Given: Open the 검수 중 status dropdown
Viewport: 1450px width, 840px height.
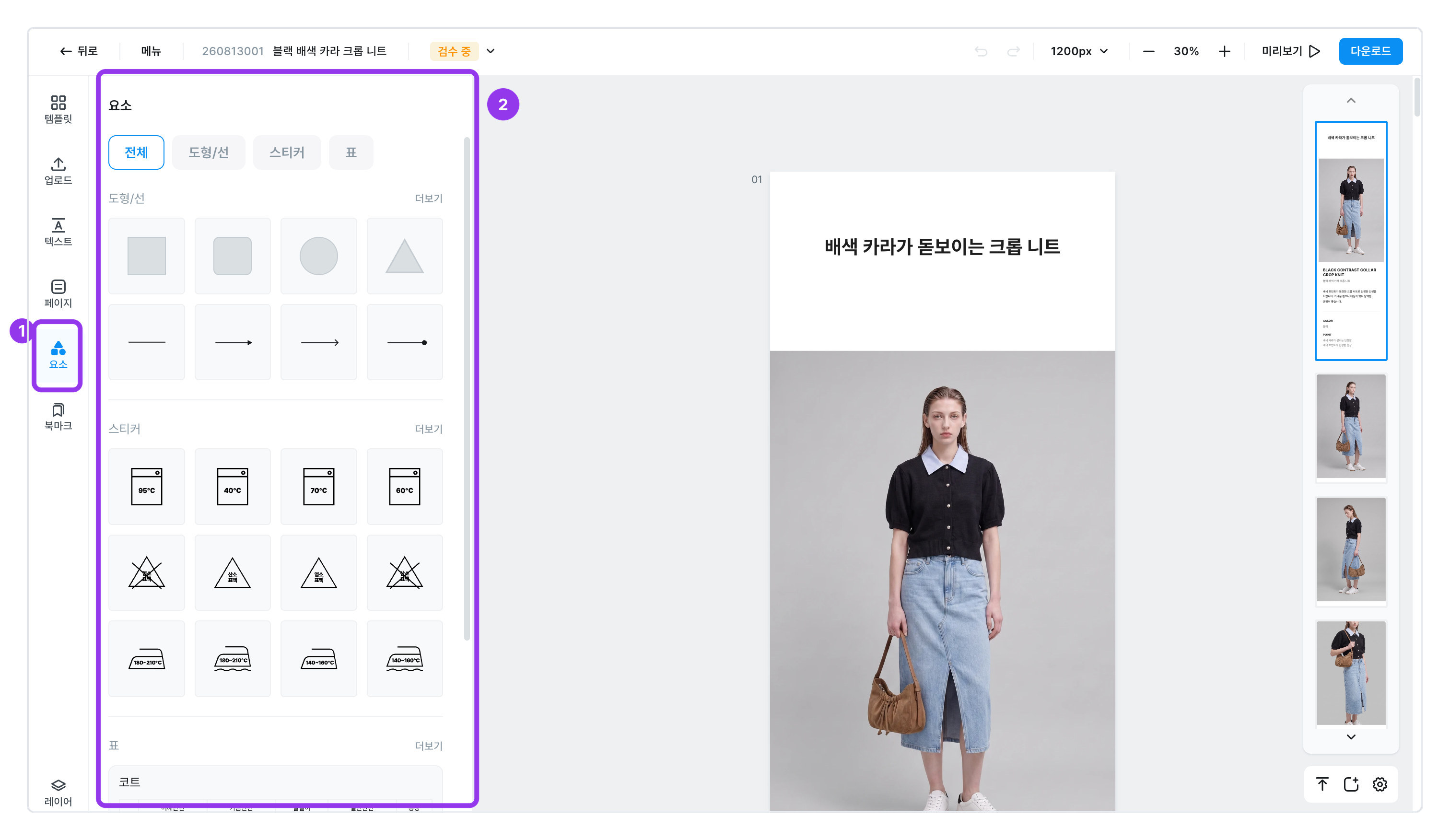Looking at the screenshot, I should pos(463,51).
